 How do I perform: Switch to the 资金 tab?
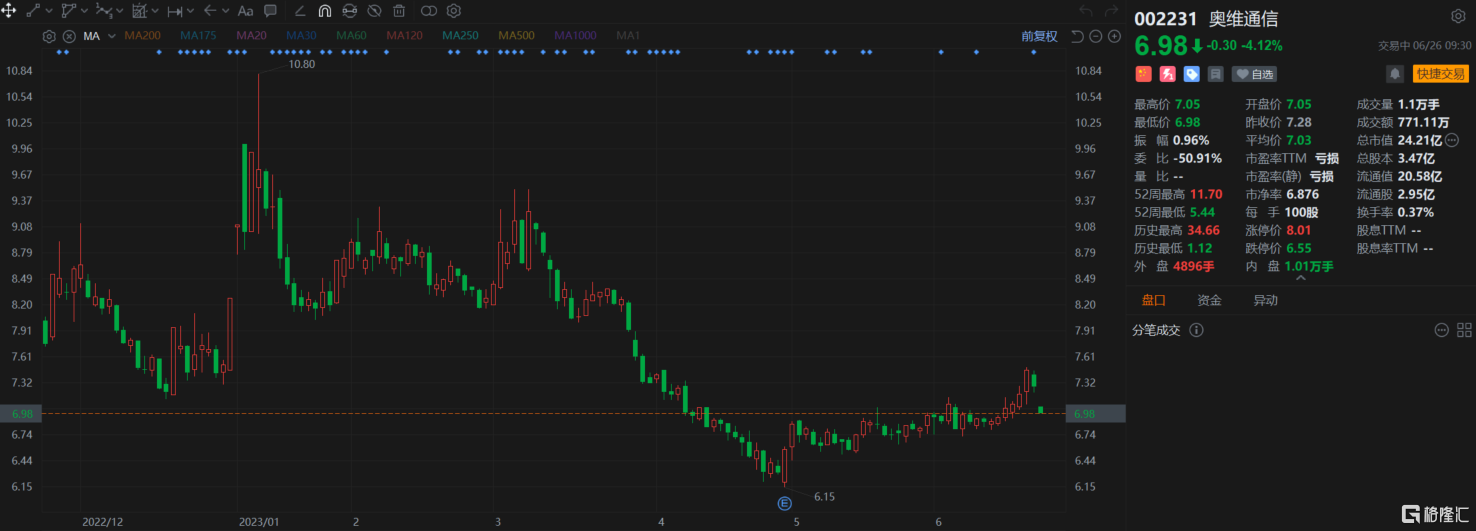pos(1209,300)
